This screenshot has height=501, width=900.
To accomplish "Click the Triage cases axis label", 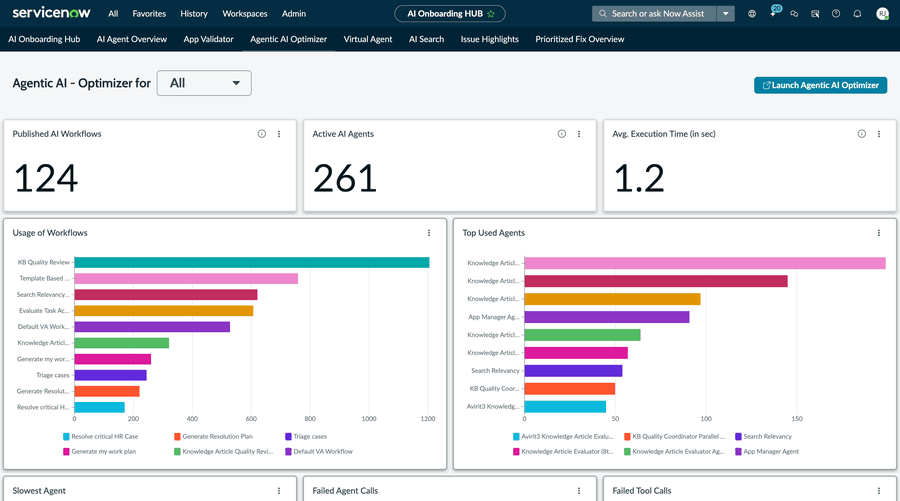I will [53, 375].
